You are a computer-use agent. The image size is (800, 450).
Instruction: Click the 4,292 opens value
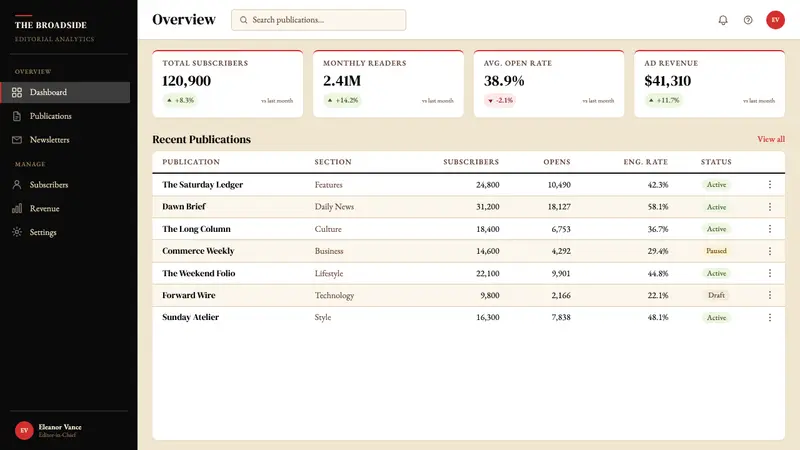click(561, 251)
